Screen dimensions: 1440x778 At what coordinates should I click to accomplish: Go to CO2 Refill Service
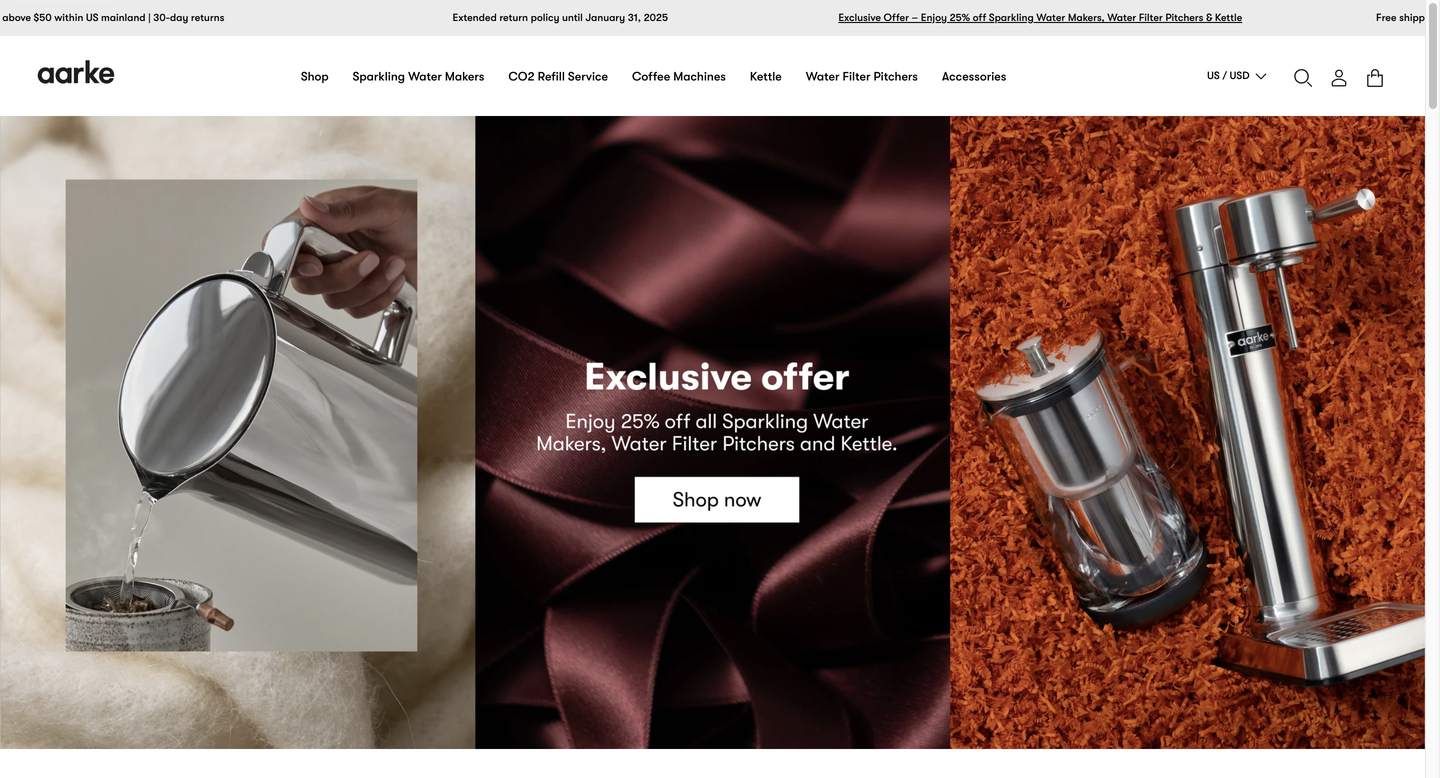pos(558,77)
